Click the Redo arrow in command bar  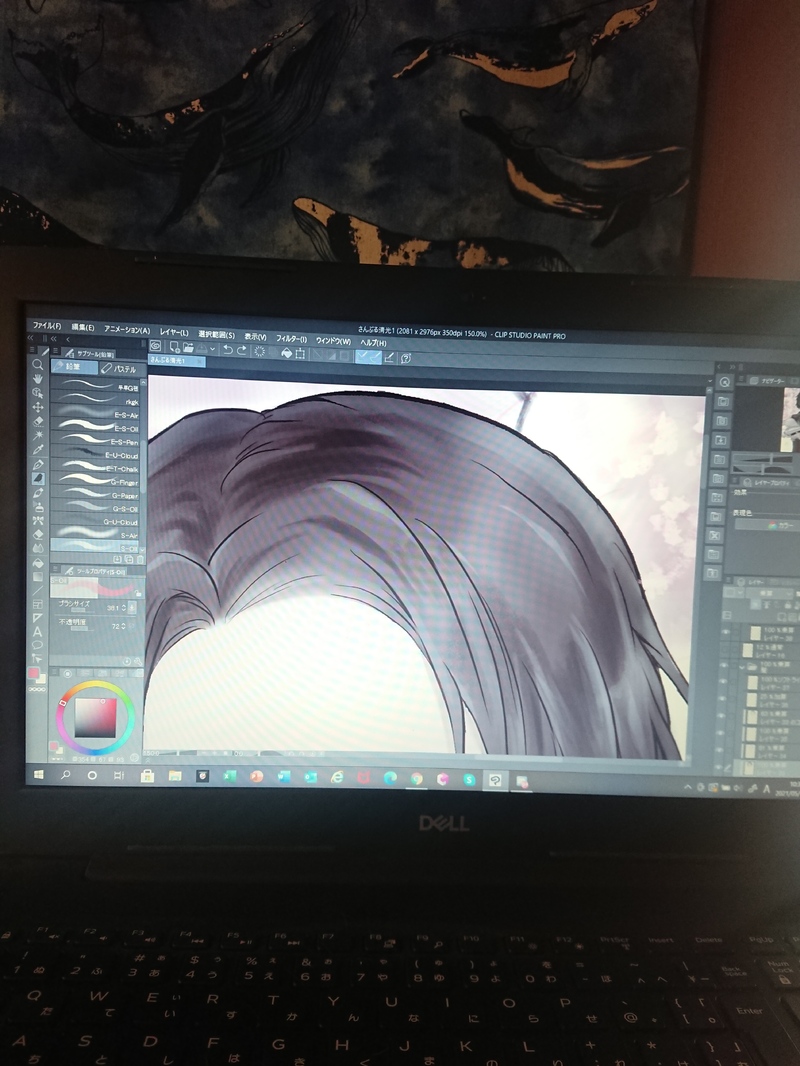[x=241, y=350]
